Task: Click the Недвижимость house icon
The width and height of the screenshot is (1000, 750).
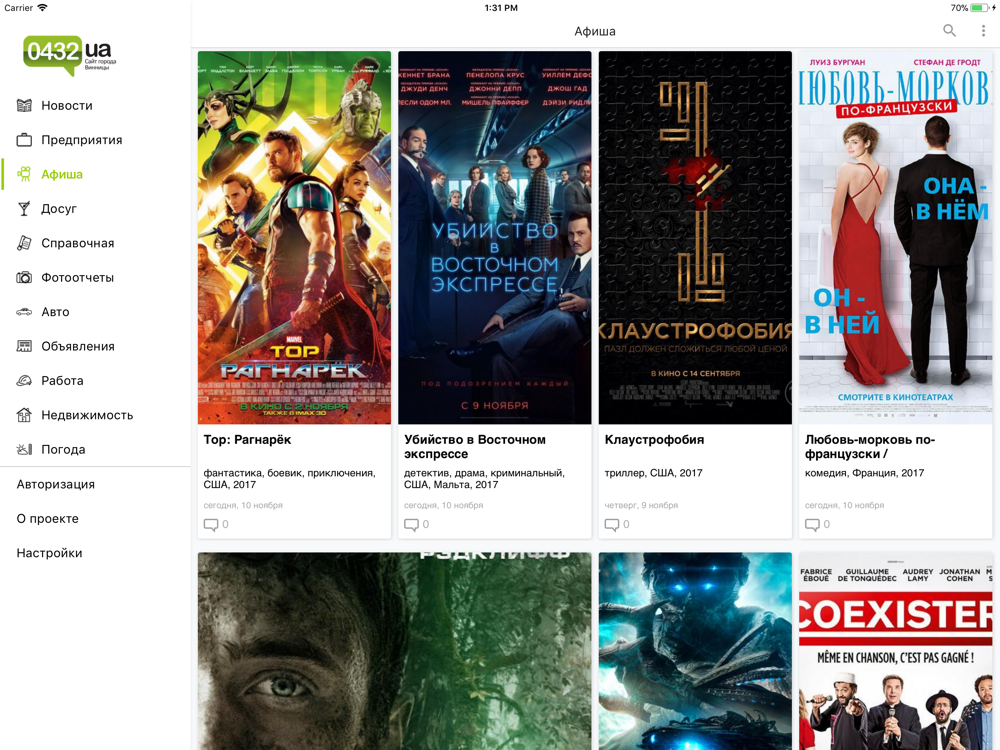Action: tap(24, 415)
